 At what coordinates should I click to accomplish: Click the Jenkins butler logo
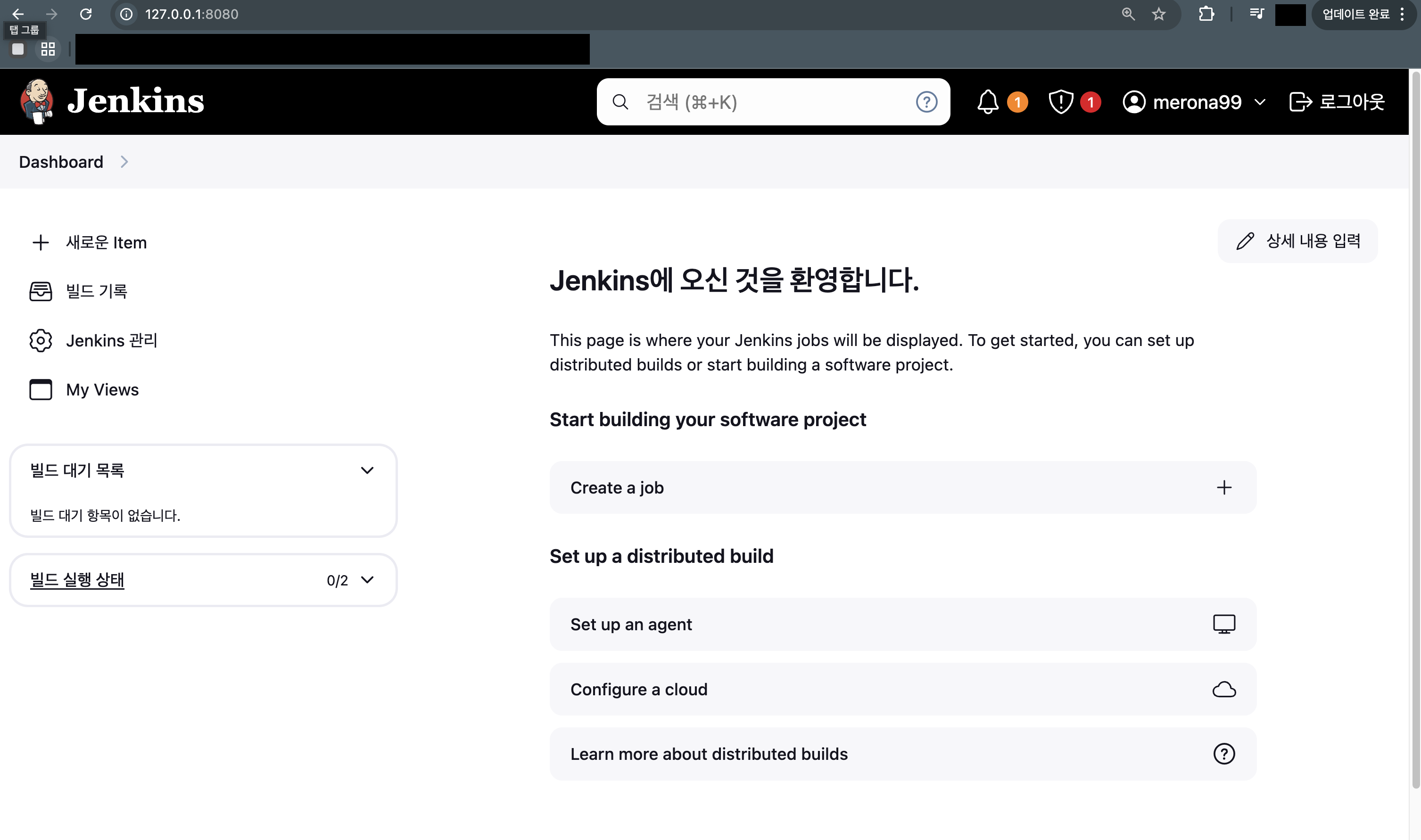37,101
